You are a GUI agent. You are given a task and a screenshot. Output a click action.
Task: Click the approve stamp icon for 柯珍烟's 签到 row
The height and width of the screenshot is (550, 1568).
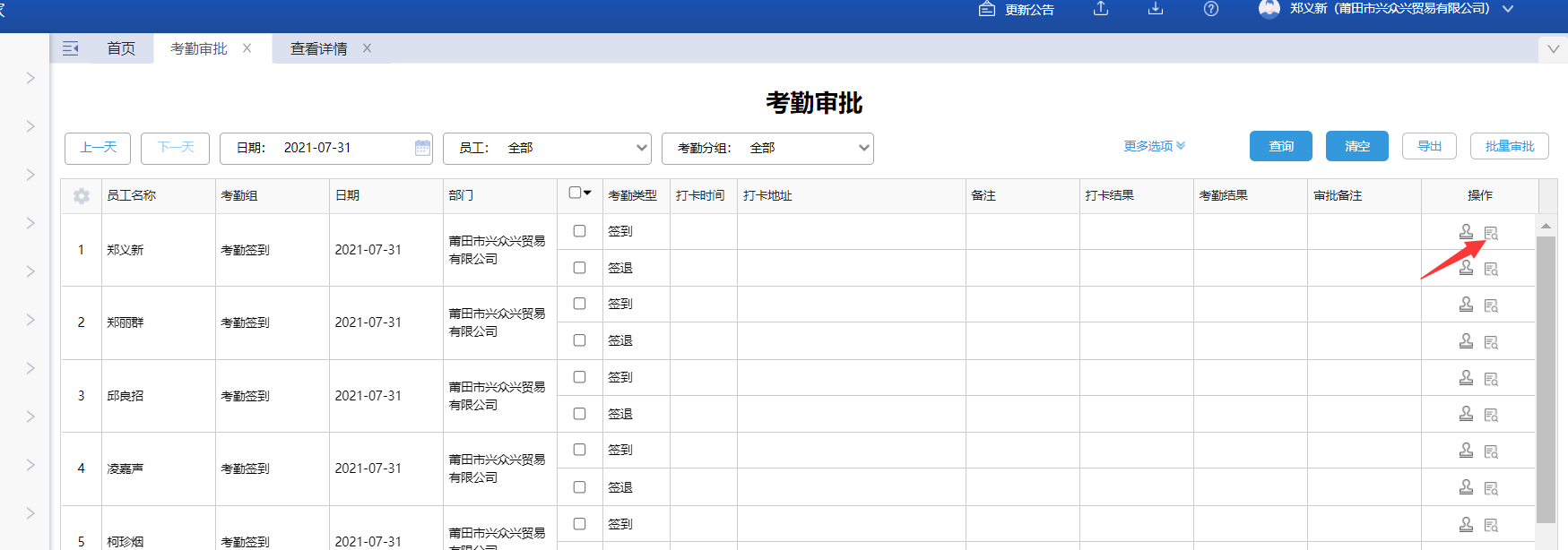pyautogui.click(x=1466, y=524)
